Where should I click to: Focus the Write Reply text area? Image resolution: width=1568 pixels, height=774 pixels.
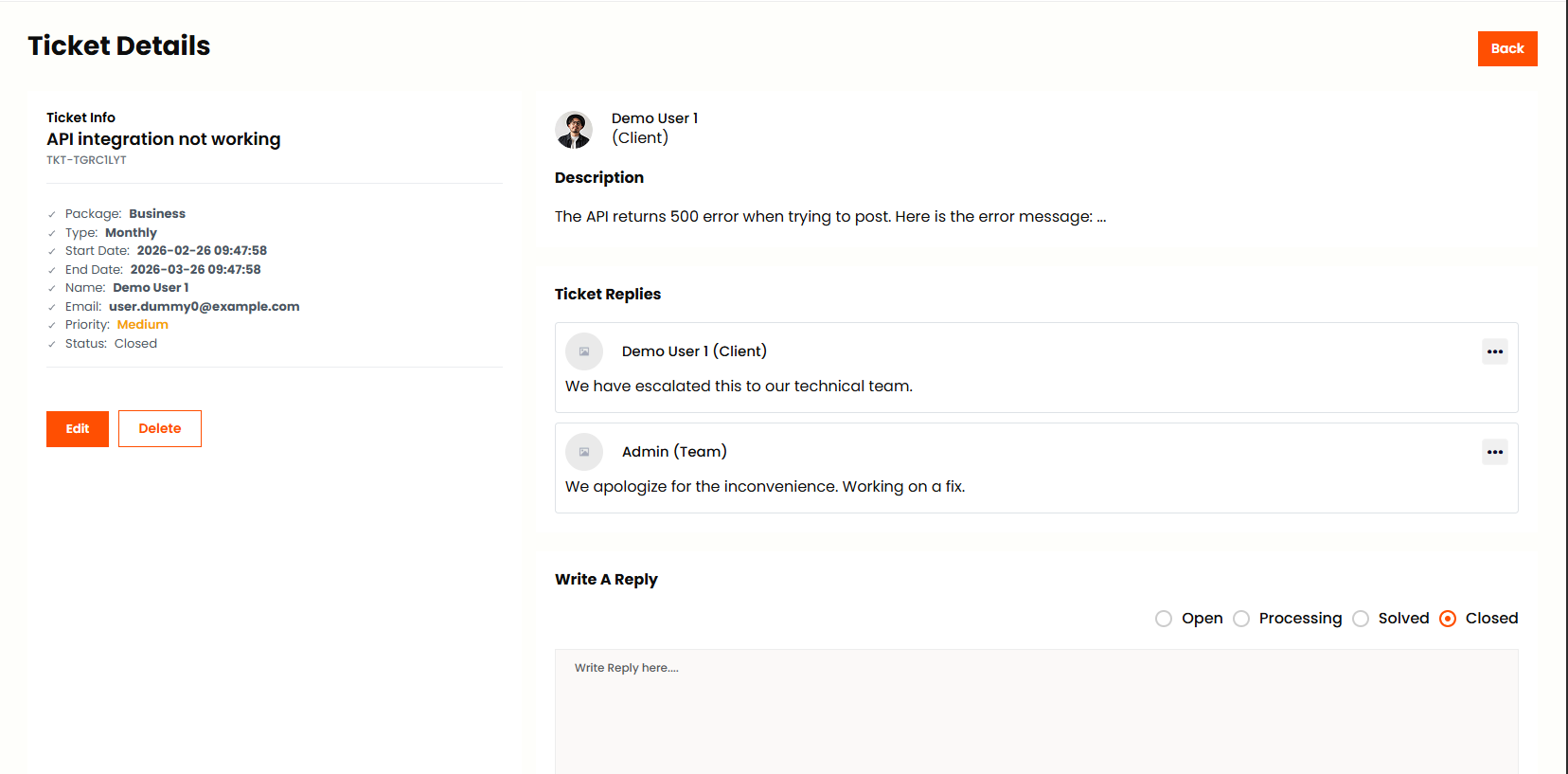click(1036, 711)
